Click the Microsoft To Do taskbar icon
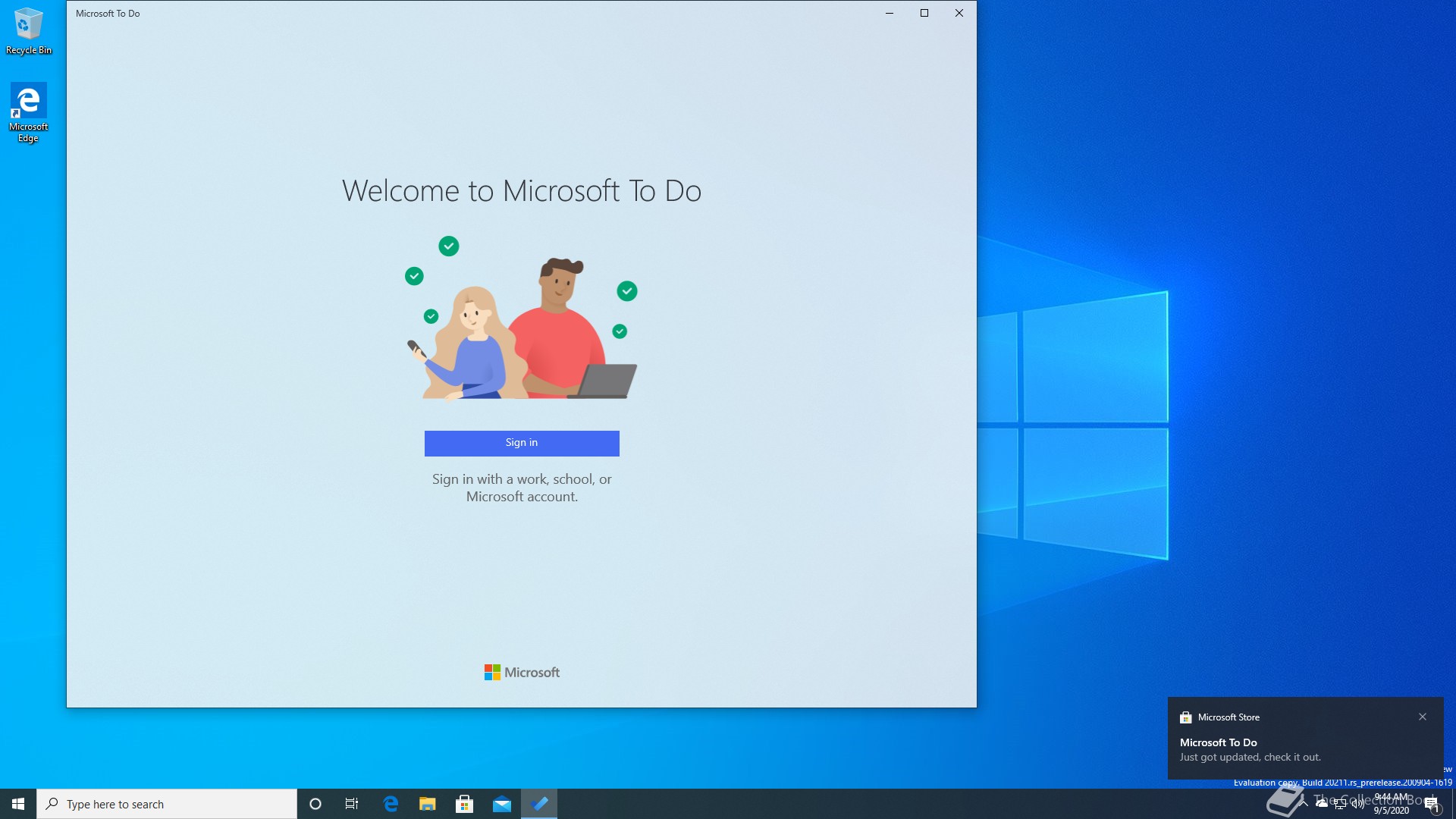The image size is (1456, 819). (539, 804)
